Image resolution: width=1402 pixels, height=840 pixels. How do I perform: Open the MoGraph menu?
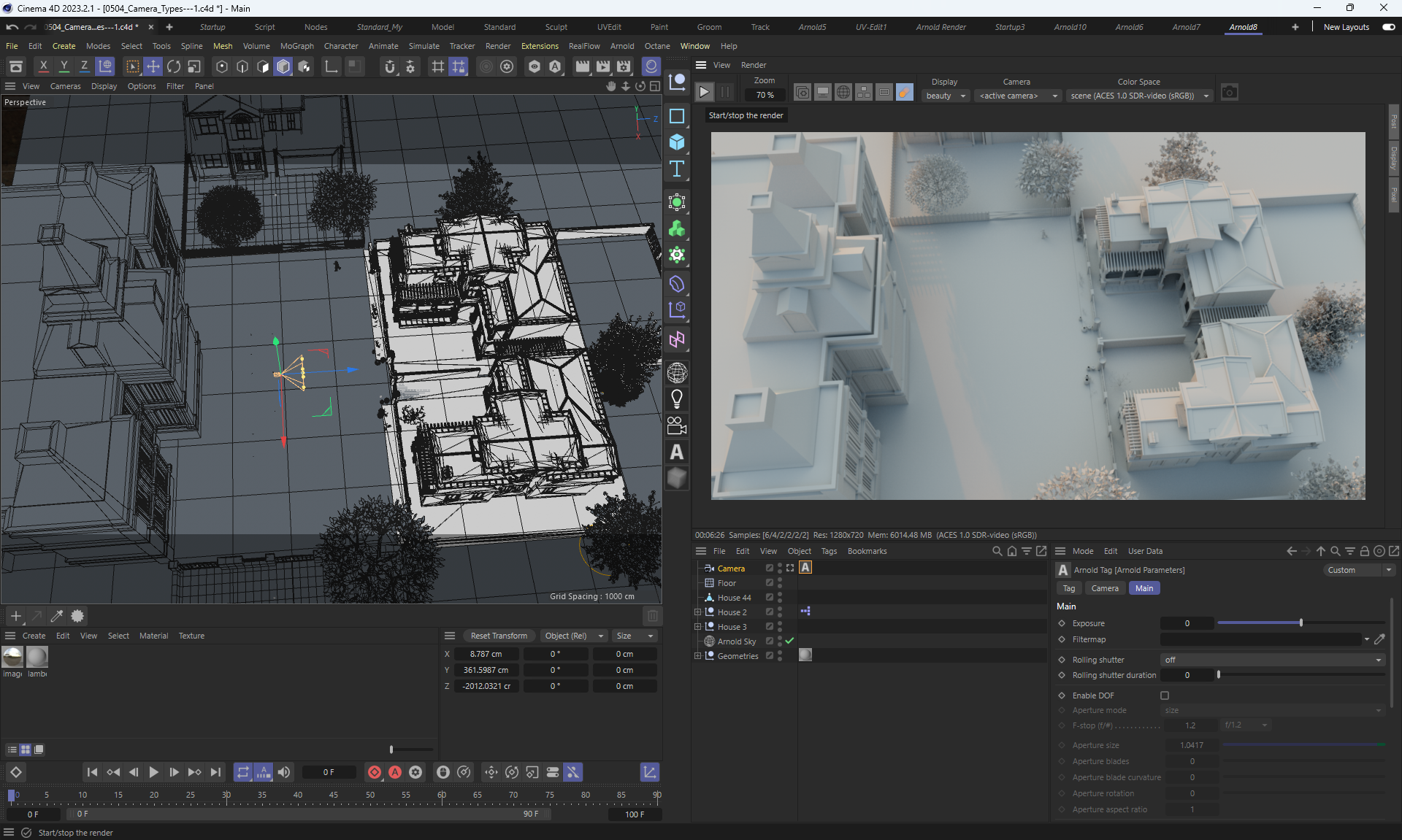tap(296, 46)
